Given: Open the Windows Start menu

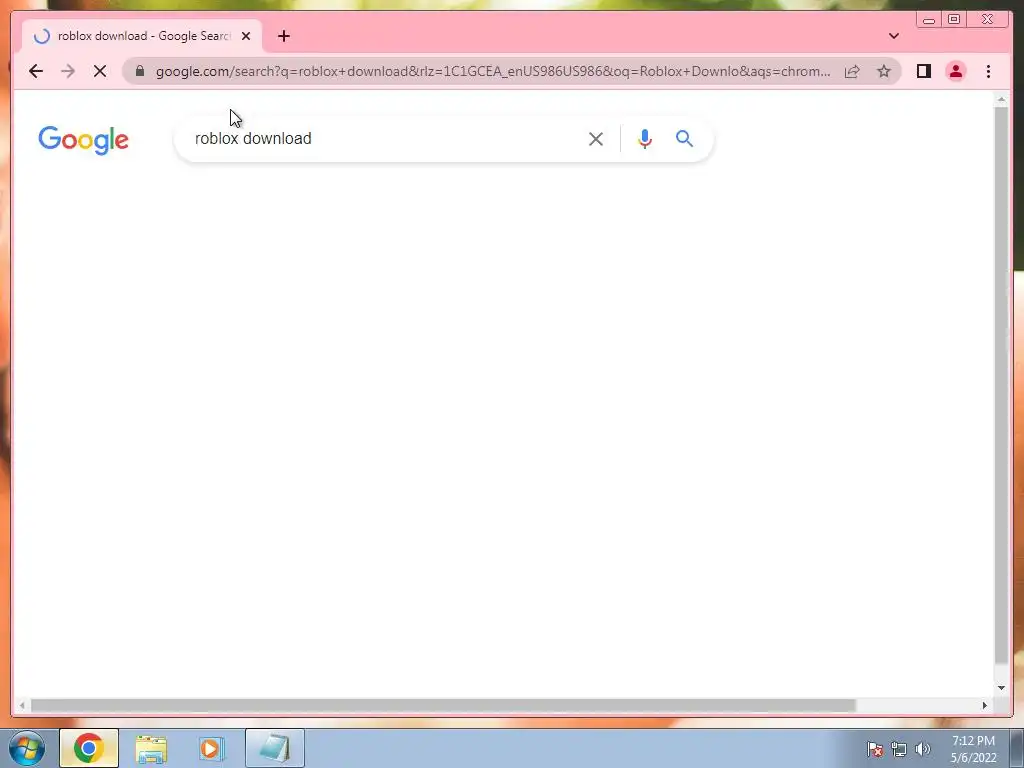Looking at the screenshot, I should pos(27,748).
